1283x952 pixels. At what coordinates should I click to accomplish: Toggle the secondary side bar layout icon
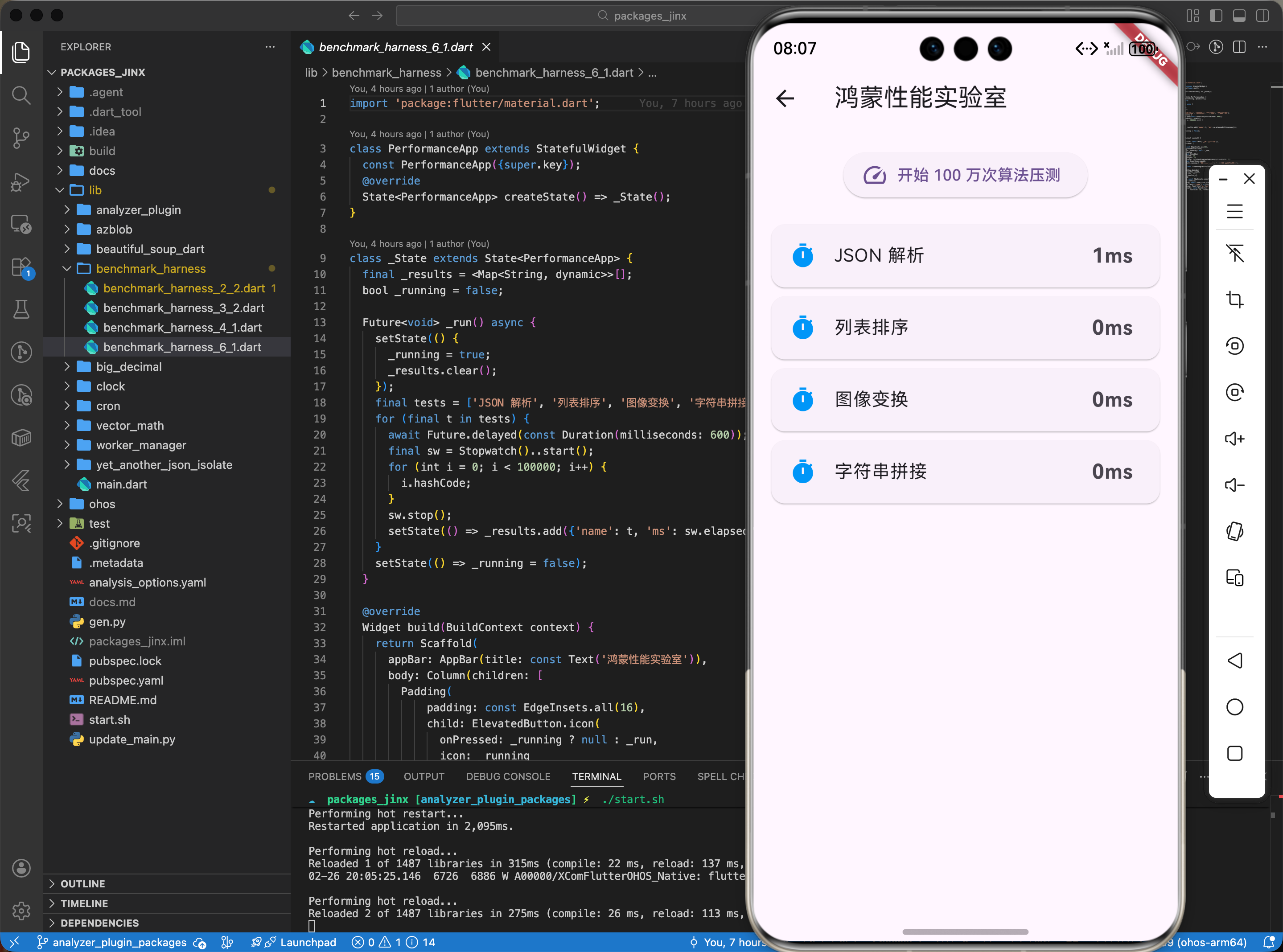point(1262,16)
